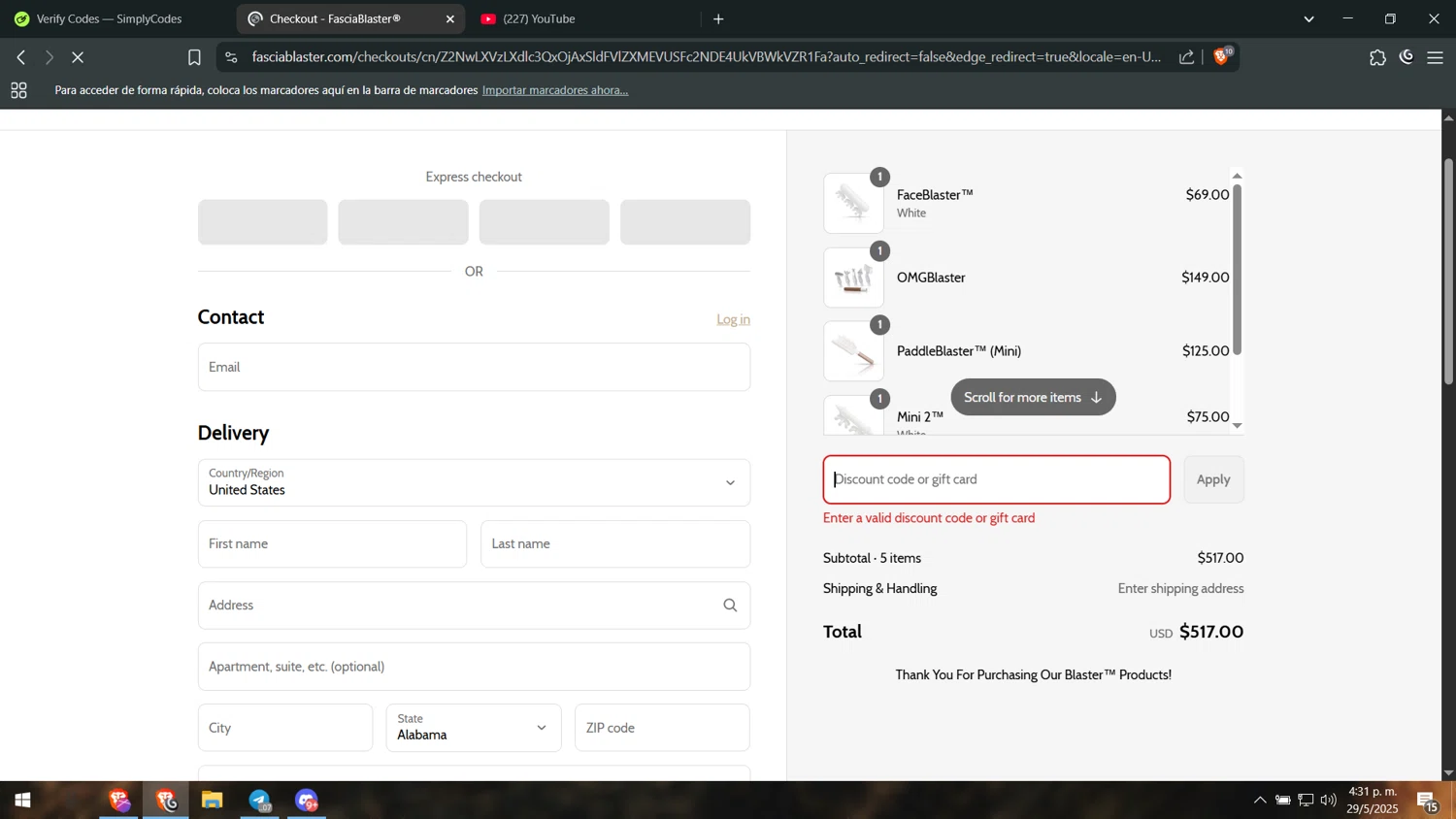Click the Log in link
The image size is (1456, 819).
733,319
